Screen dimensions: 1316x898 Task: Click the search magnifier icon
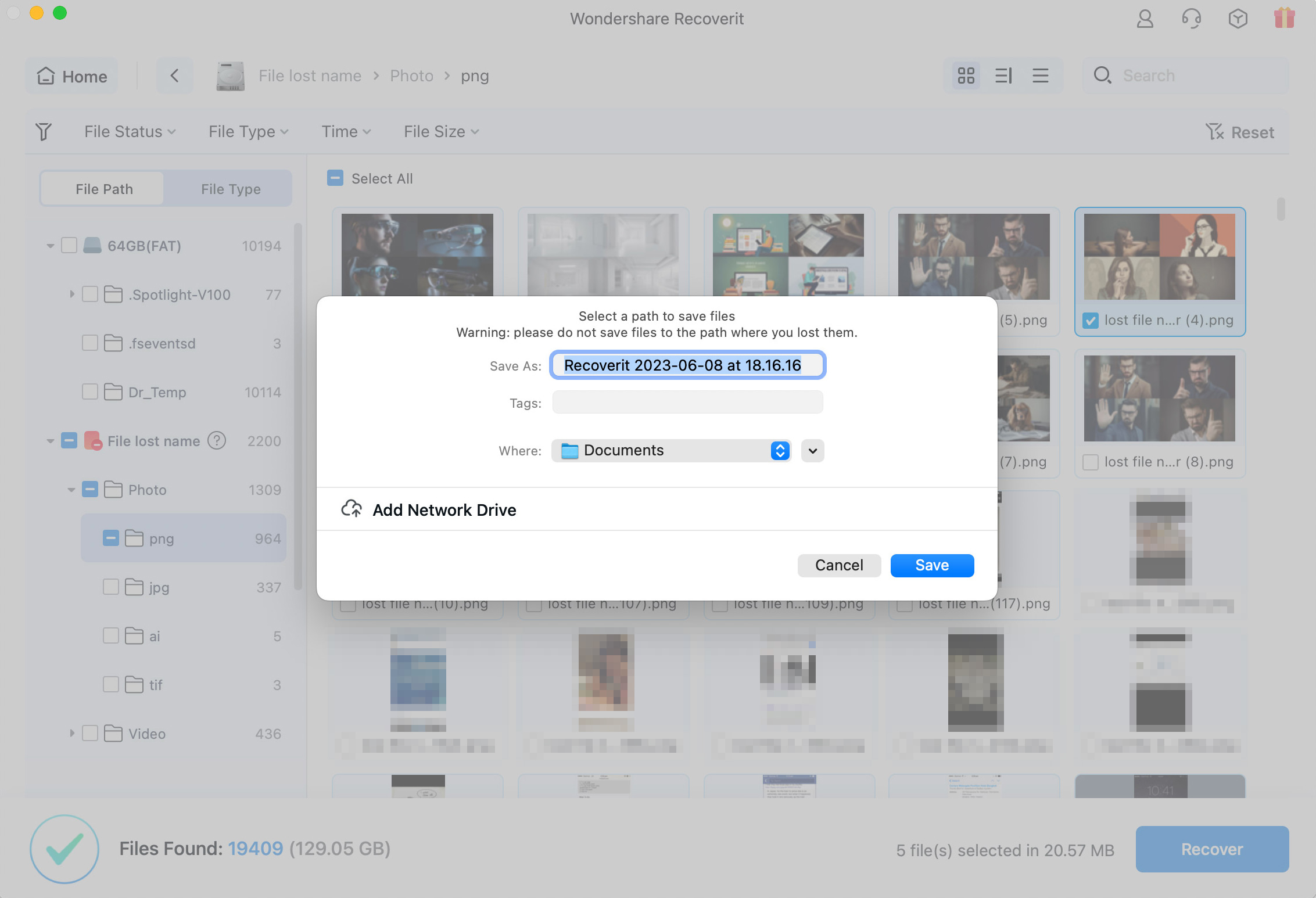click(x=1102, y=76)
